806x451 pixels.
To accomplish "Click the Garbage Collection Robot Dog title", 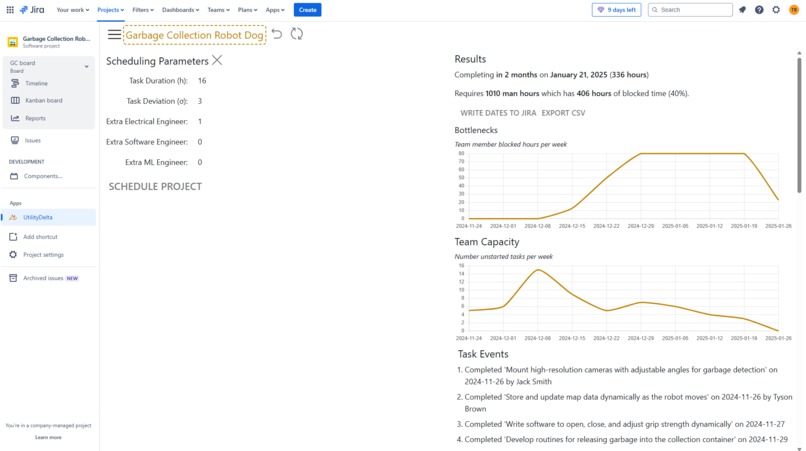I will 195,35.
